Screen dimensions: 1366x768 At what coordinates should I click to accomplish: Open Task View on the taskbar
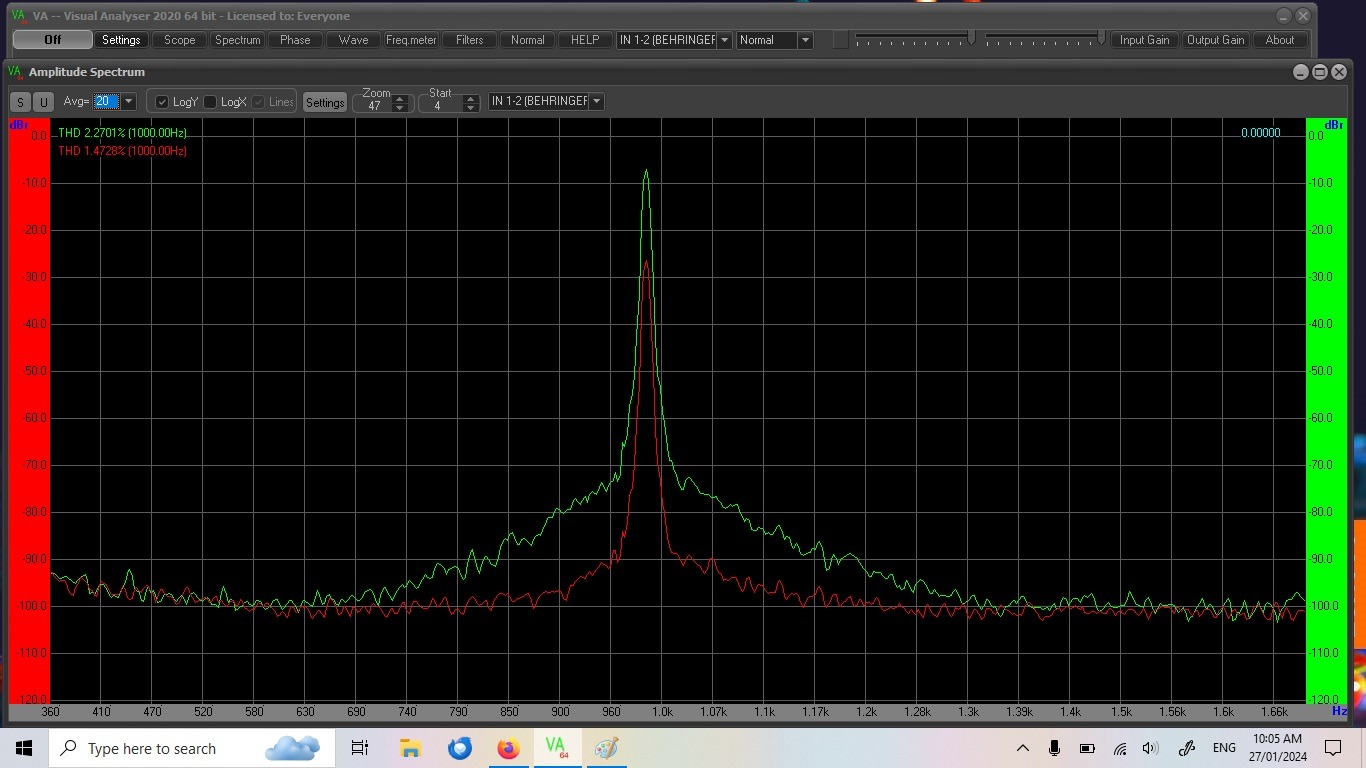click(360, 748)
